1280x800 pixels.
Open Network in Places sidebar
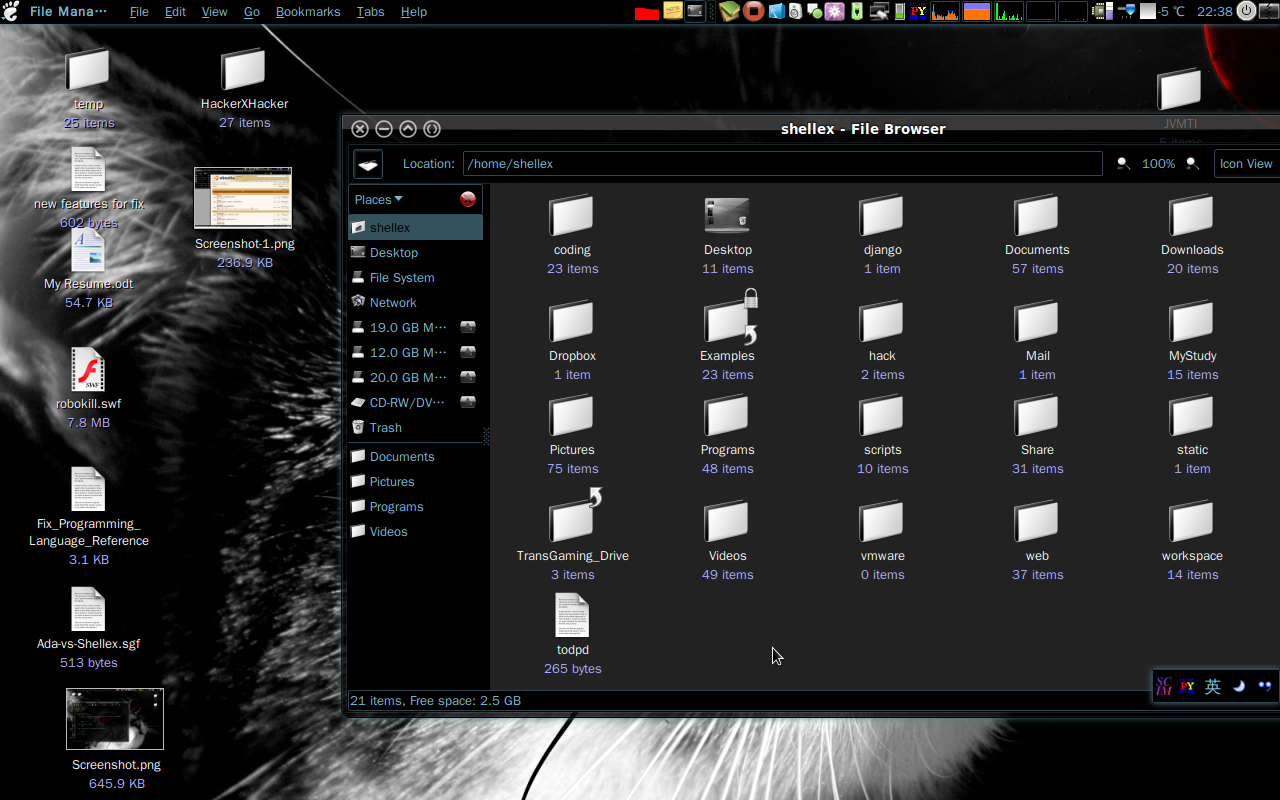(415, 302)
